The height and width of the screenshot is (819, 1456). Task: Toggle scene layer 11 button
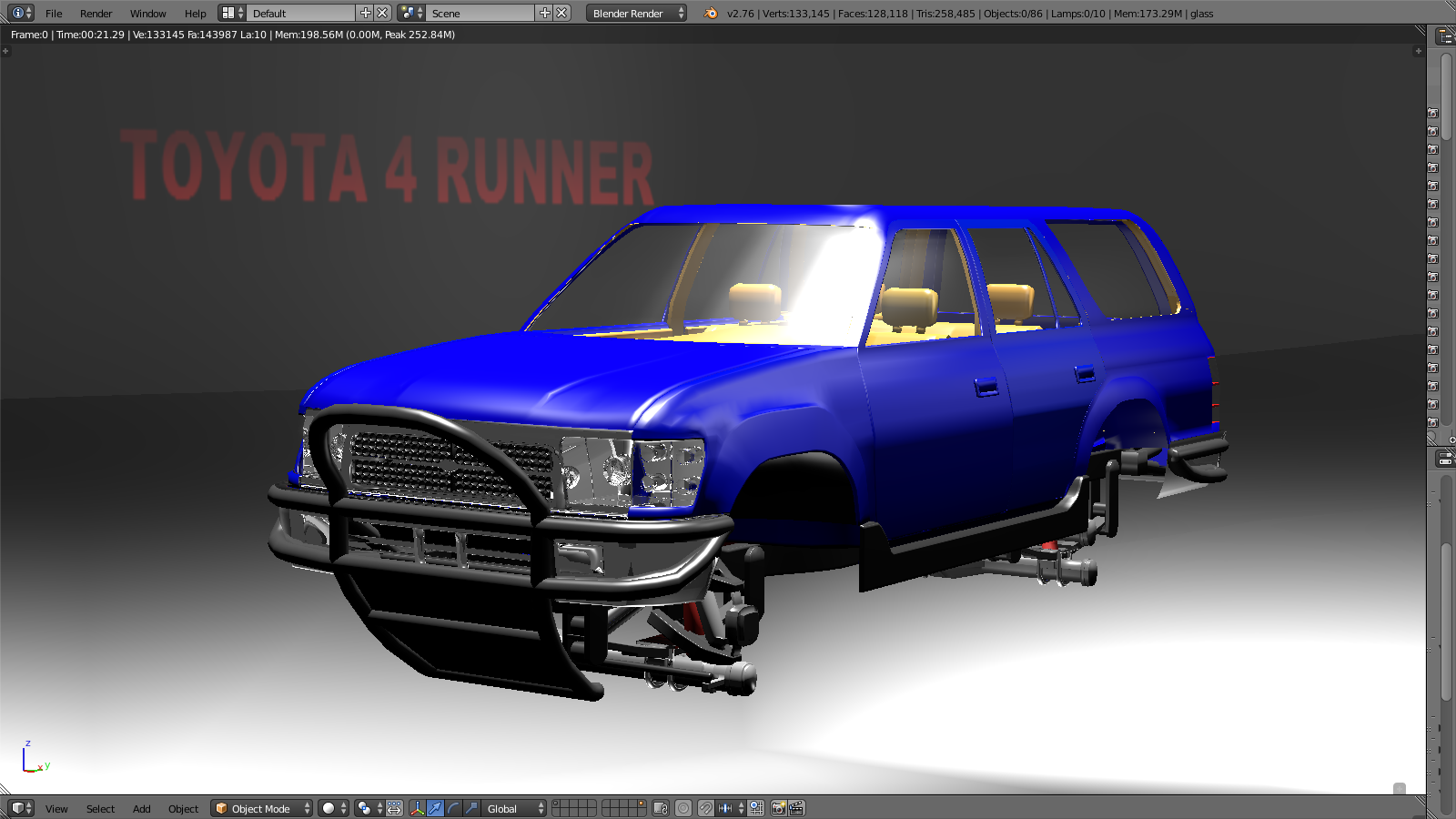557,813
